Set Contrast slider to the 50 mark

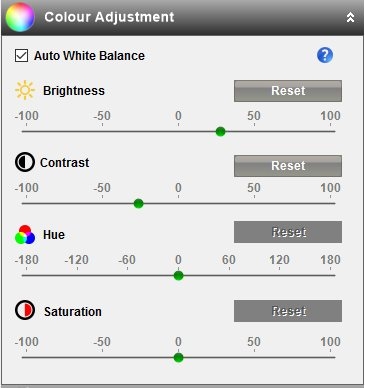pos(254,204)
